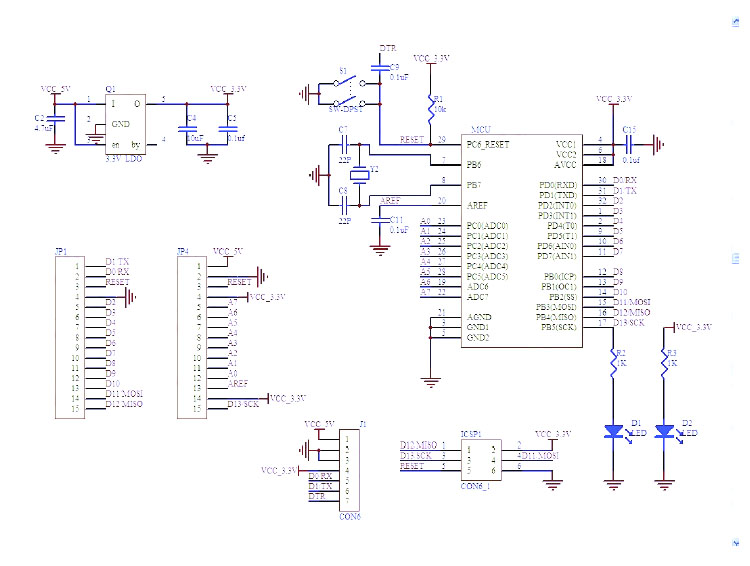Select capacitor C7 22P near the crystal
The image size is (750, 566).
pyautogui.click(x=344, y=145)
